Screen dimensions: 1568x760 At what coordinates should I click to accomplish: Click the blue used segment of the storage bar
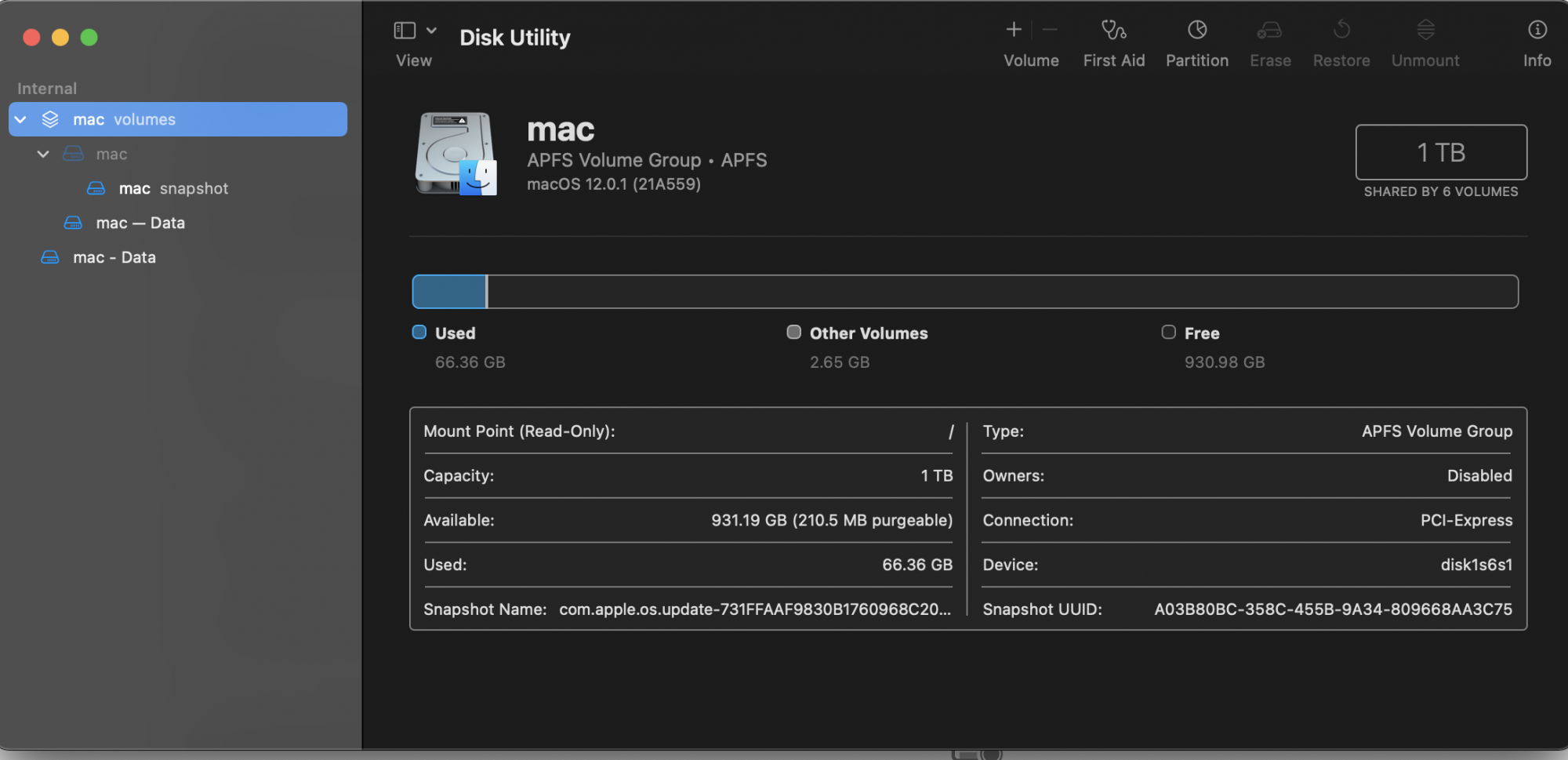[449, 292]
